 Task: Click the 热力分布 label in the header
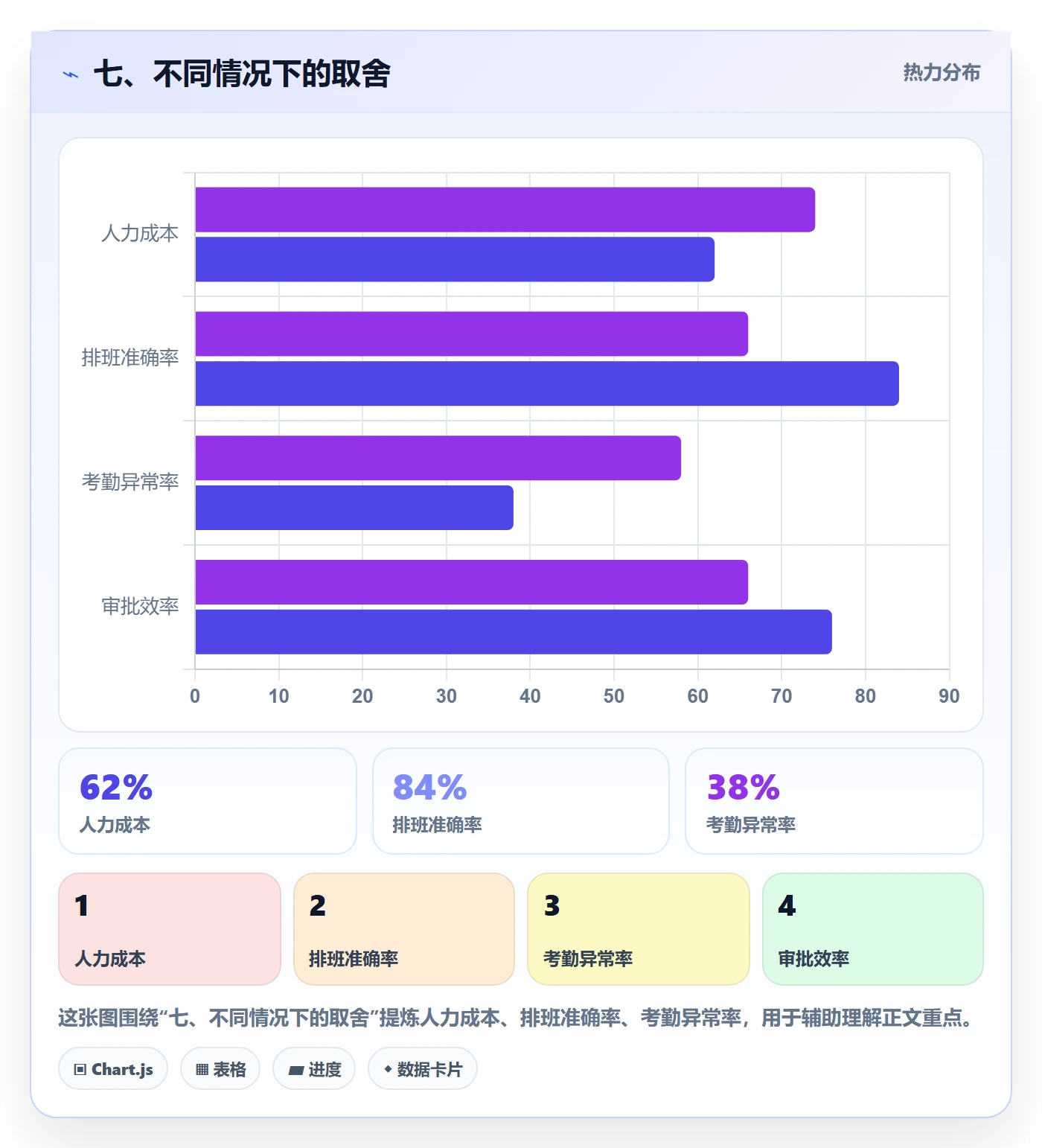(x=942, y=72)
